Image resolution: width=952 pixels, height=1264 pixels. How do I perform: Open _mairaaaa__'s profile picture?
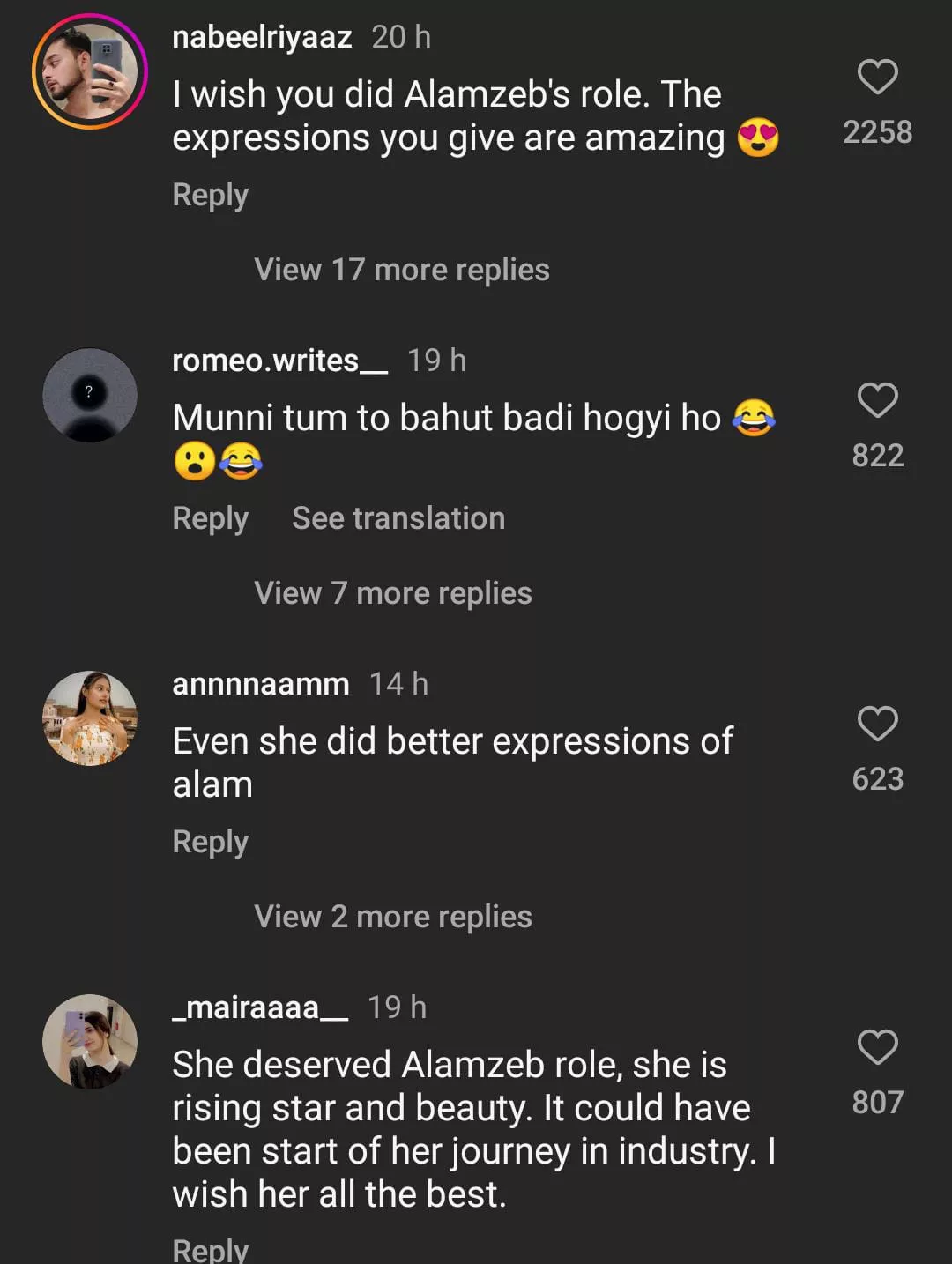[90, 1042]
